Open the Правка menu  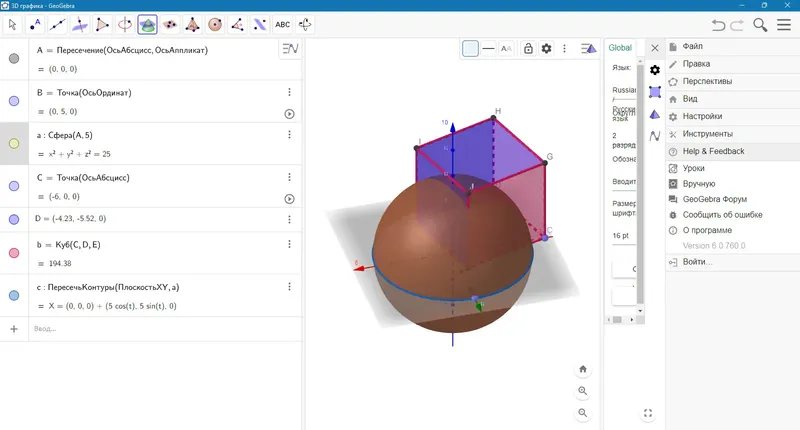tap(733, 64)
